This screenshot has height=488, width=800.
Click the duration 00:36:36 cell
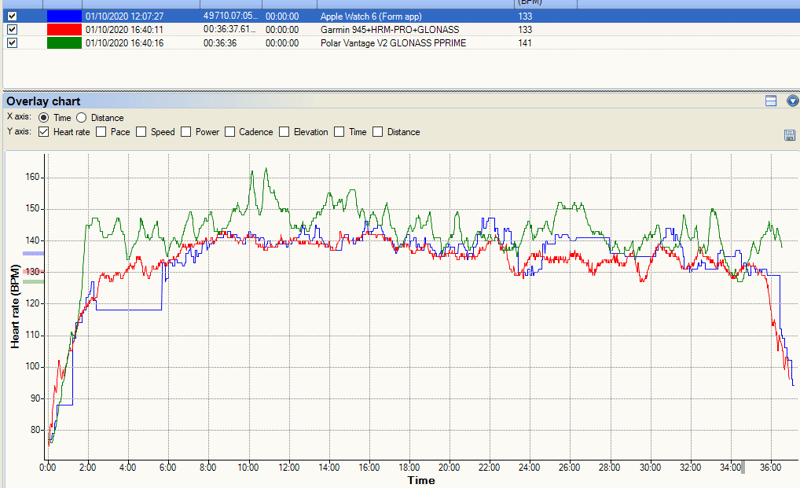(x=220, y=43)
